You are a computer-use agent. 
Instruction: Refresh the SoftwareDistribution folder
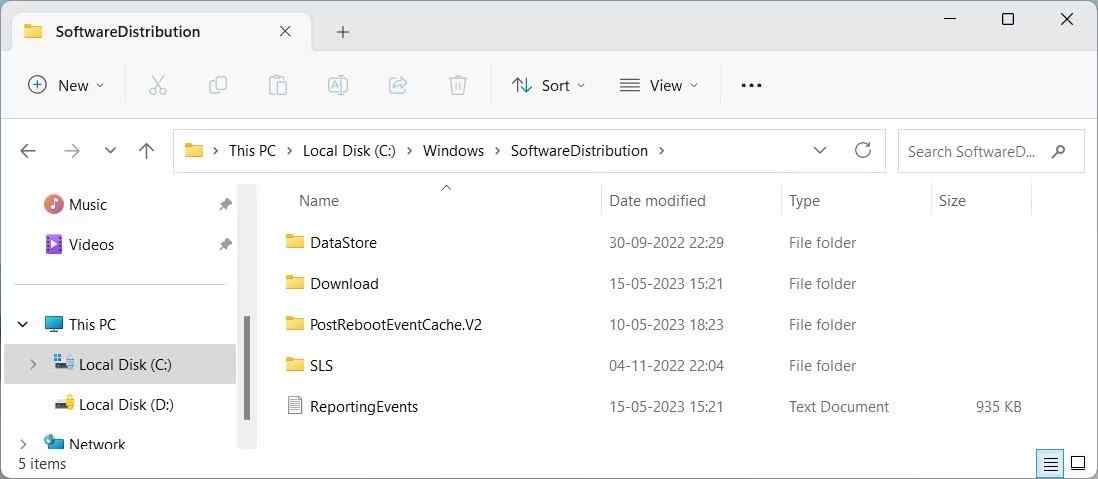[863, 151]
